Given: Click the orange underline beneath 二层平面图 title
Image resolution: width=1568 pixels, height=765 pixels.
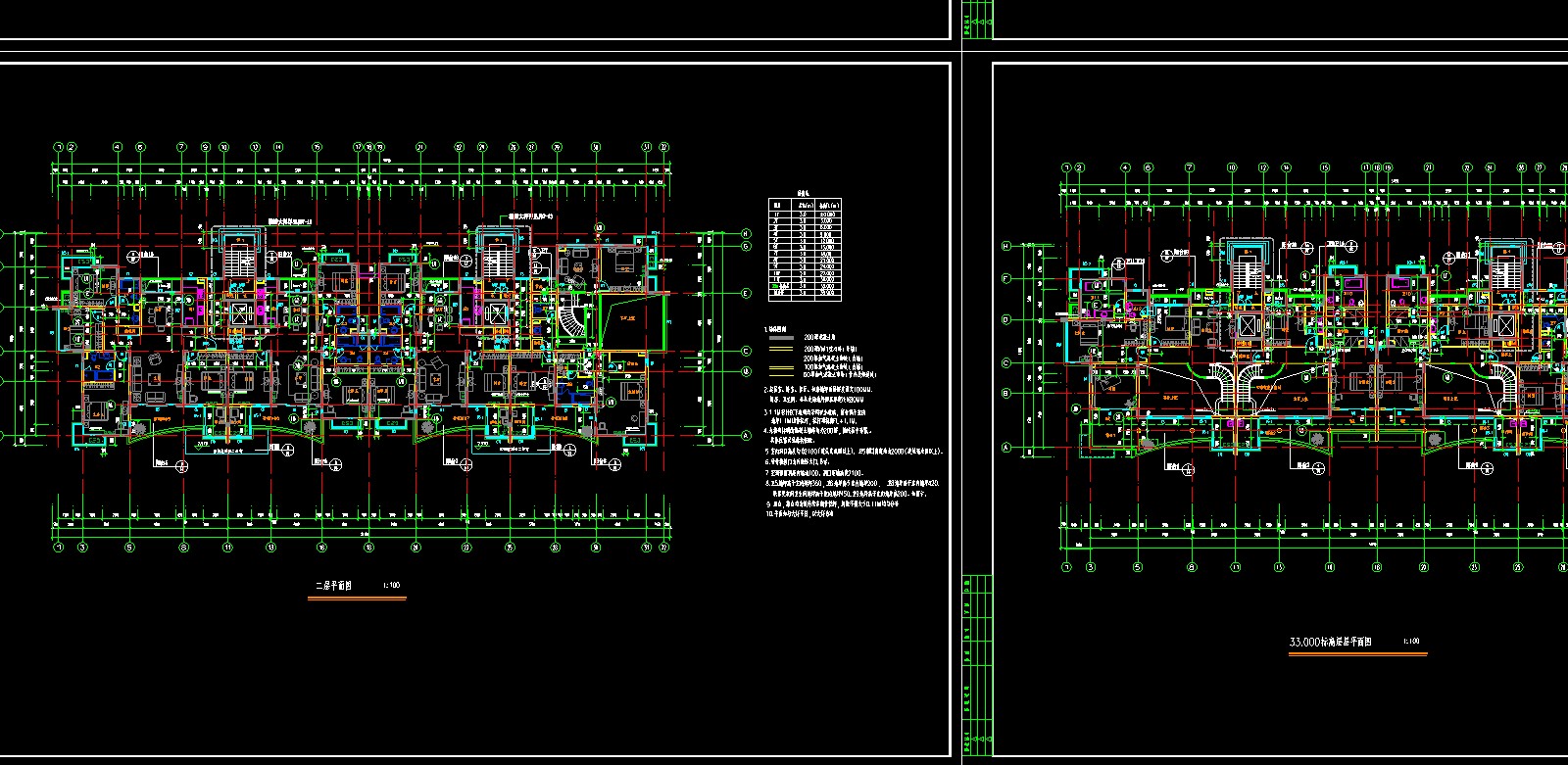Looking at the screenshot, I should (x=357, y=598).
